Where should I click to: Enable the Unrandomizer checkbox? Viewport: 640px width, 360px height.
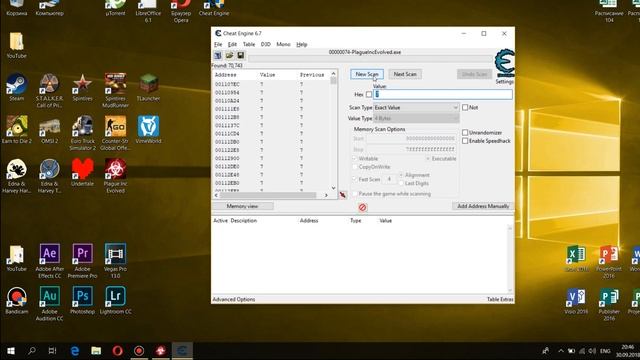pyautogui.click(x=465, y=133)
